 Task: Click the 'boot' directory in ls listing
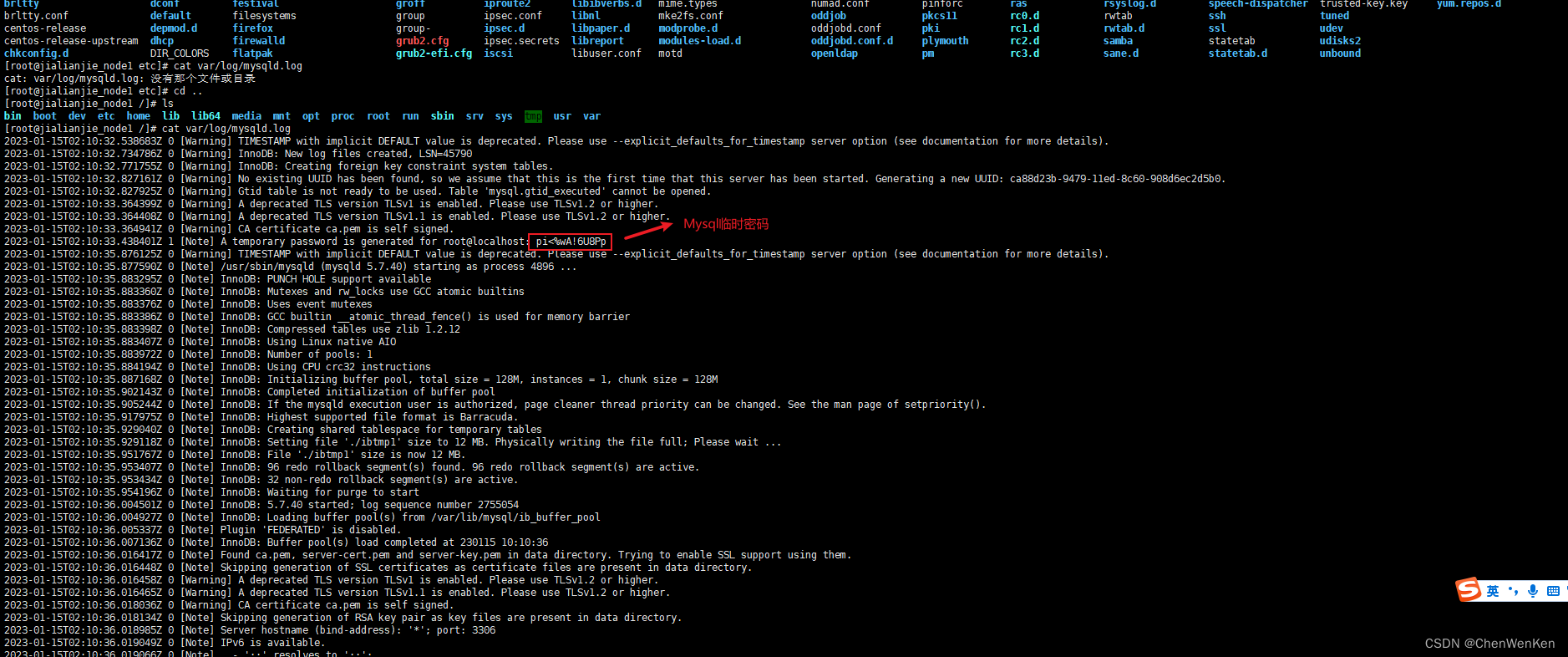(x=45, y=116)
